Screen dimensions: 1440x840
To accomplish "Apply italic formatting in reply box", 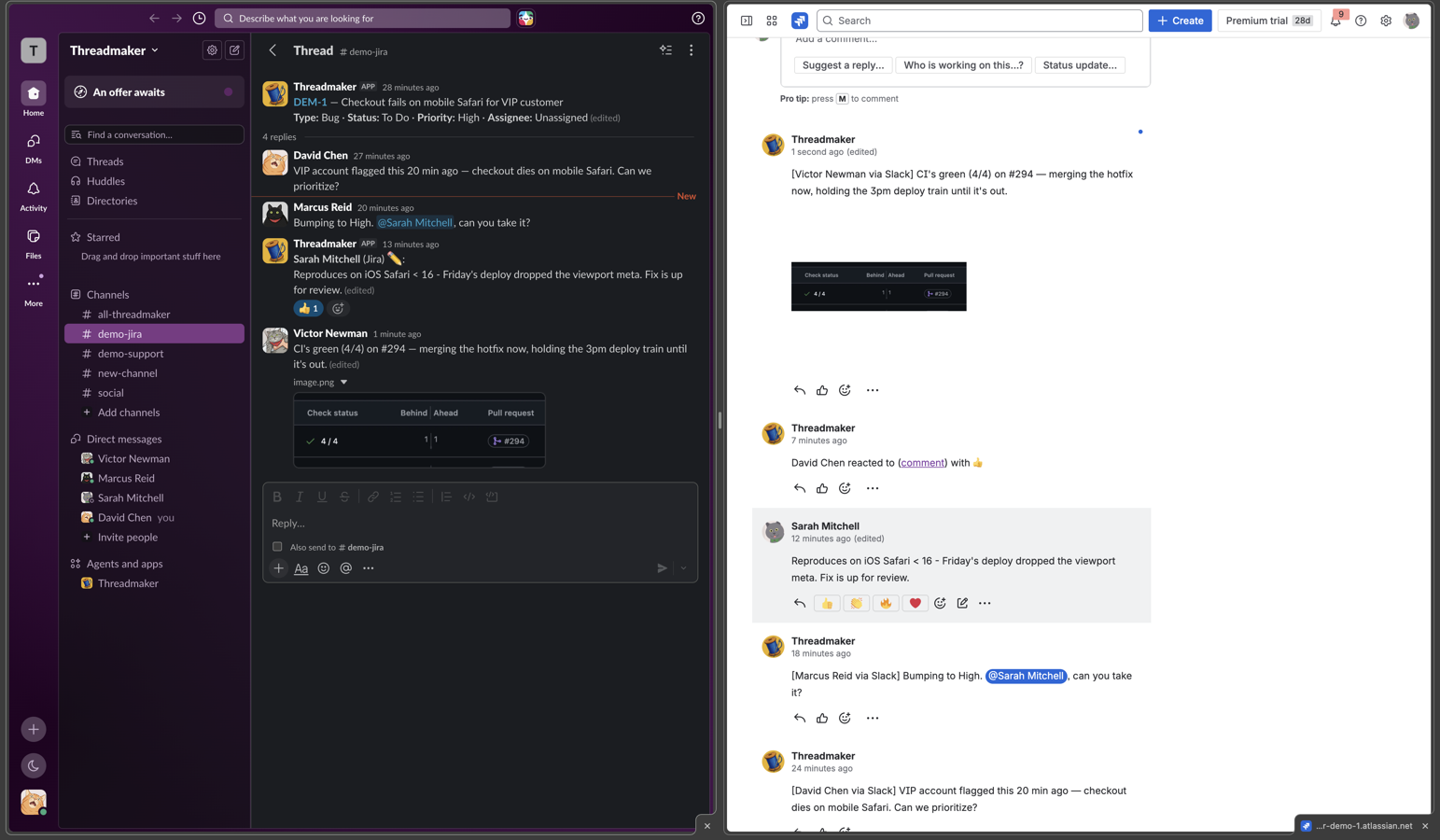I will click(300, 497).
